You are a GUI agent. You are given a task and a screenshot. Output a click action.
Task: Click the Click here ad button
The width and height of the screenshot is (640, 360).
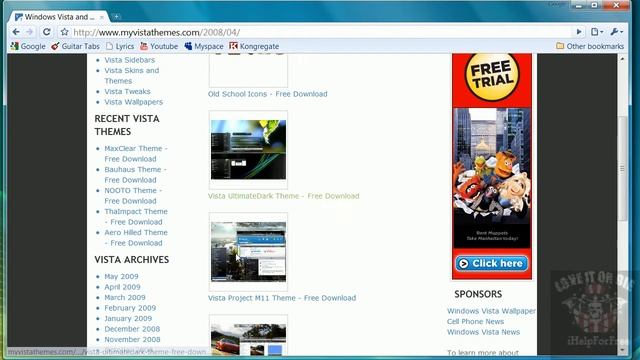click(x=491, y=264)
